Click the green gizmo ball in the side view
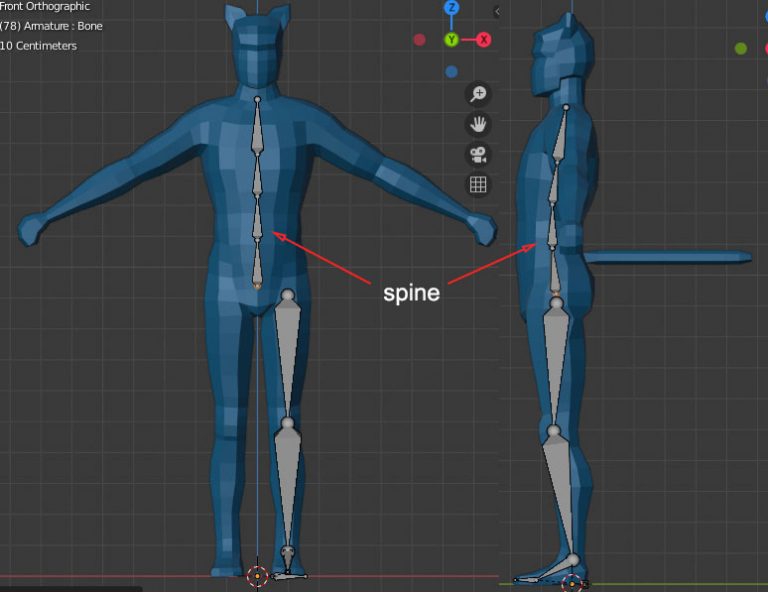 (741, 48)
